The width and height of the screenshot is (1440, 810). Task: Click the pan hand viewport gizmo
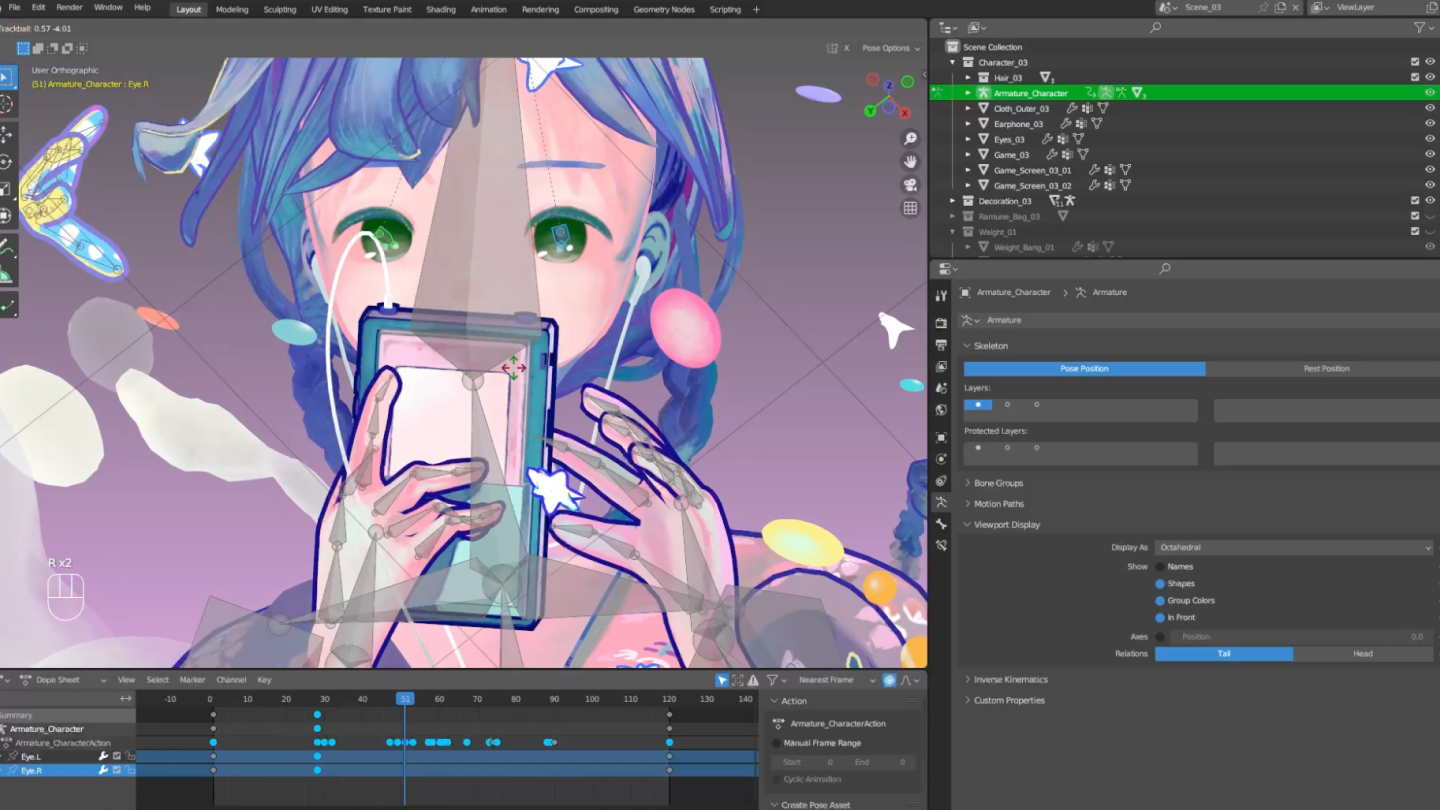910,162
